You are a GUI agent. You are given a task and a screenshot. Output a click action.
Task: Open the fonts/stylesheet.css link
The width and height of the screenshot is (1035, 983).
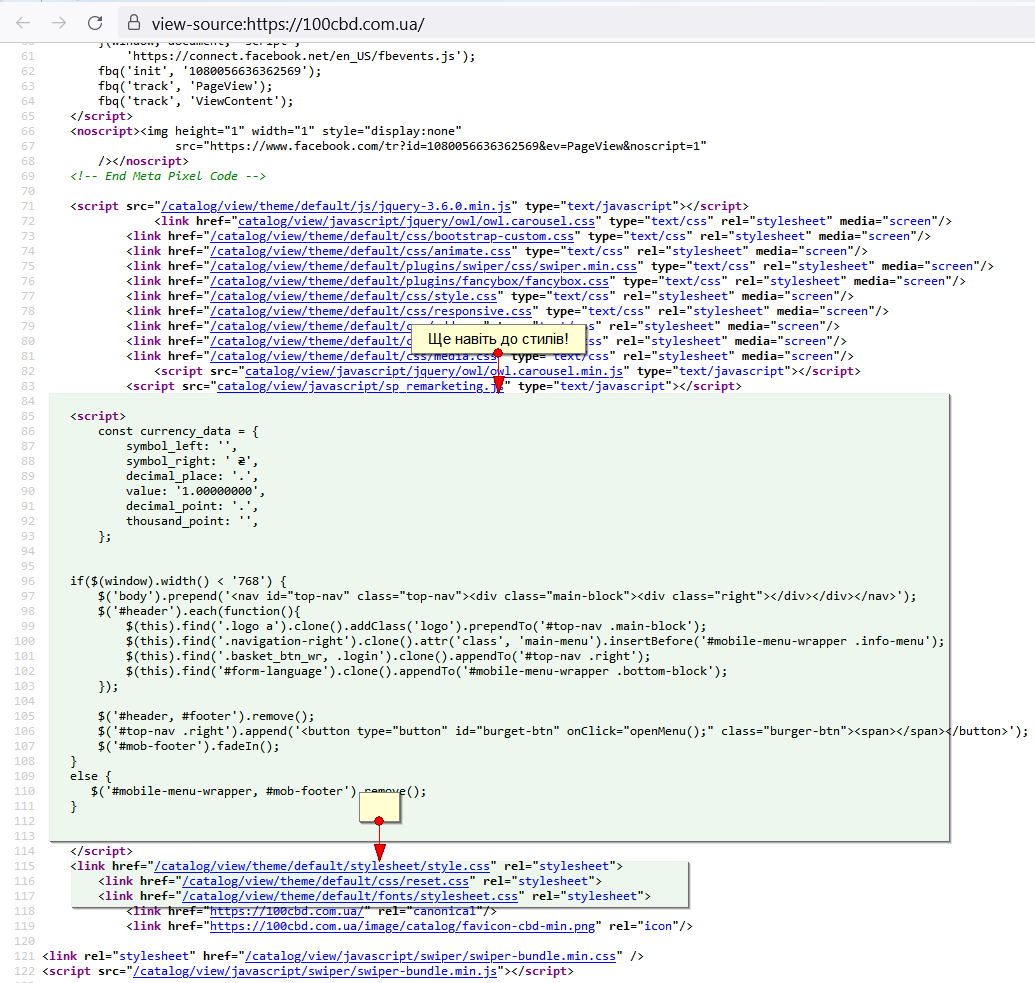tap(350, 897)
